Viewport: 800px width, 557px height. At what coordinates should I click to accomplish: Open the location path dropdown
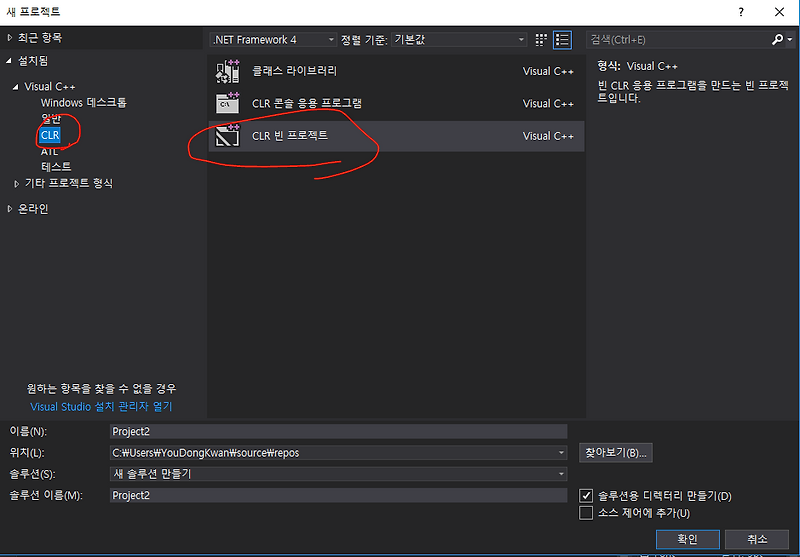click(561, 452)
